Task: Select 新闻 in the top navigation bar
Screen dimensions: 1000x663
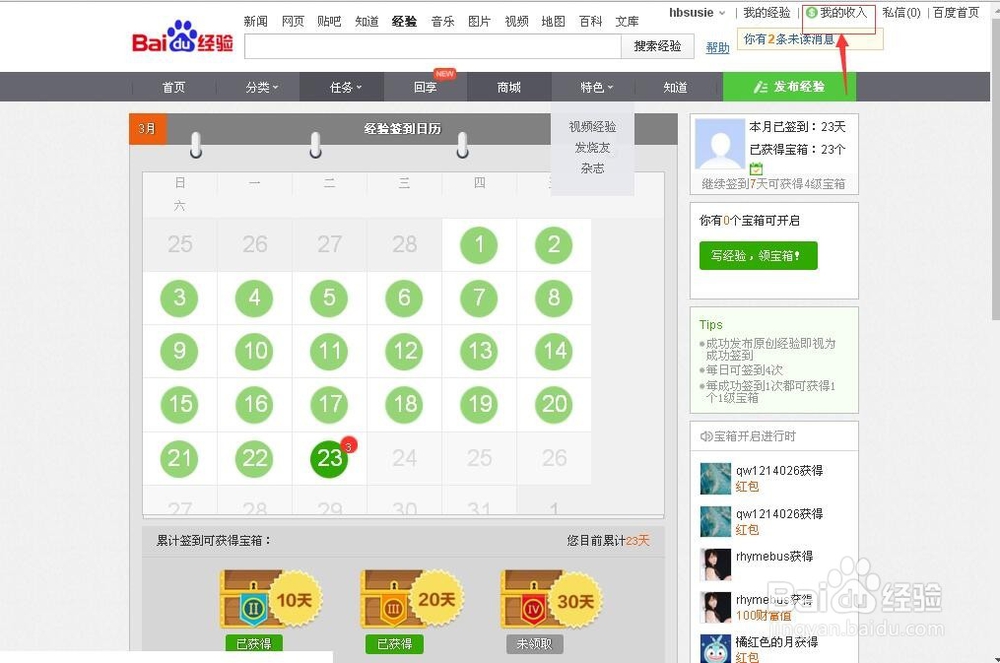Action: (254, 20)
